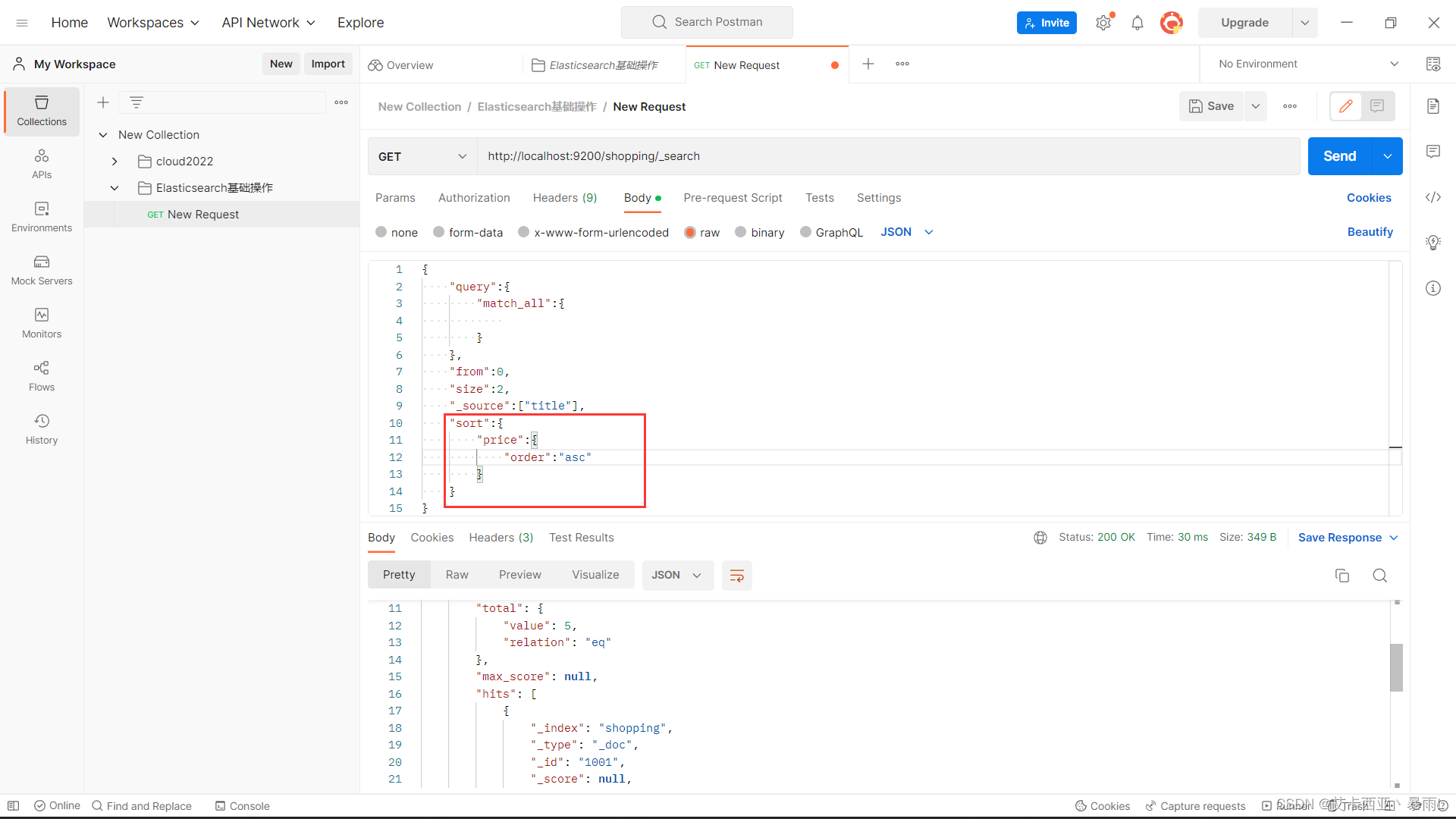This screenshot has height=819, width=1456.
Task: Open the comments icon in right sidebar
Action: point(1433,152)
